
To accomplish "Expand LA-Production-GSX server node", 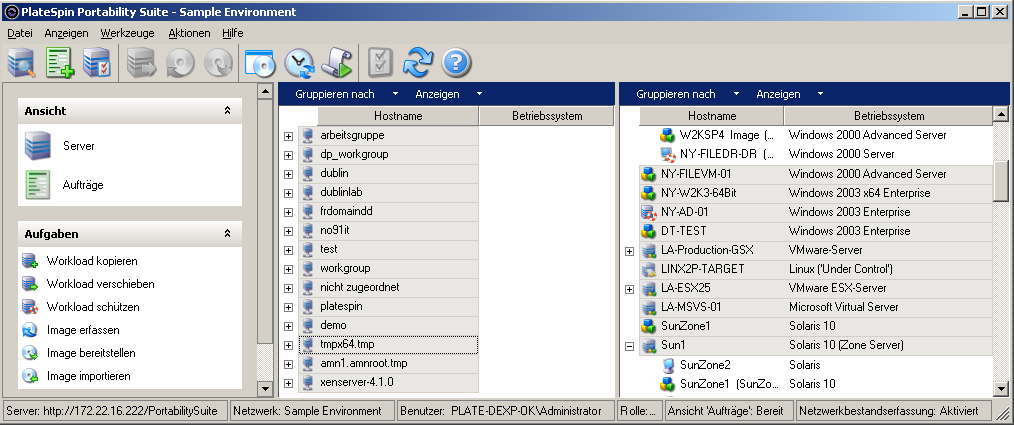I will 629,251.
